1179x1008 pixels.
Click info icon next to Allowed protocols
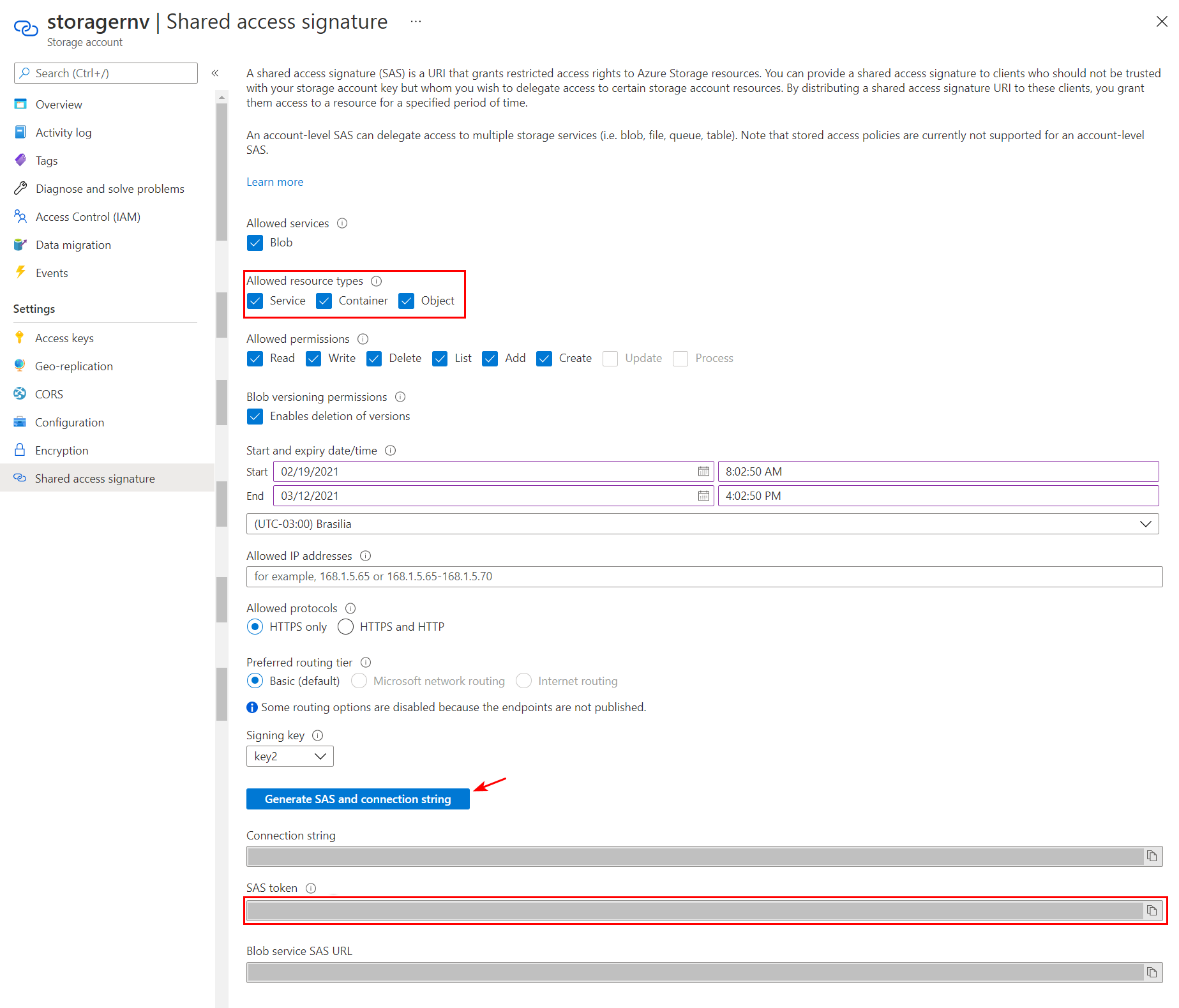coord(350,608)
